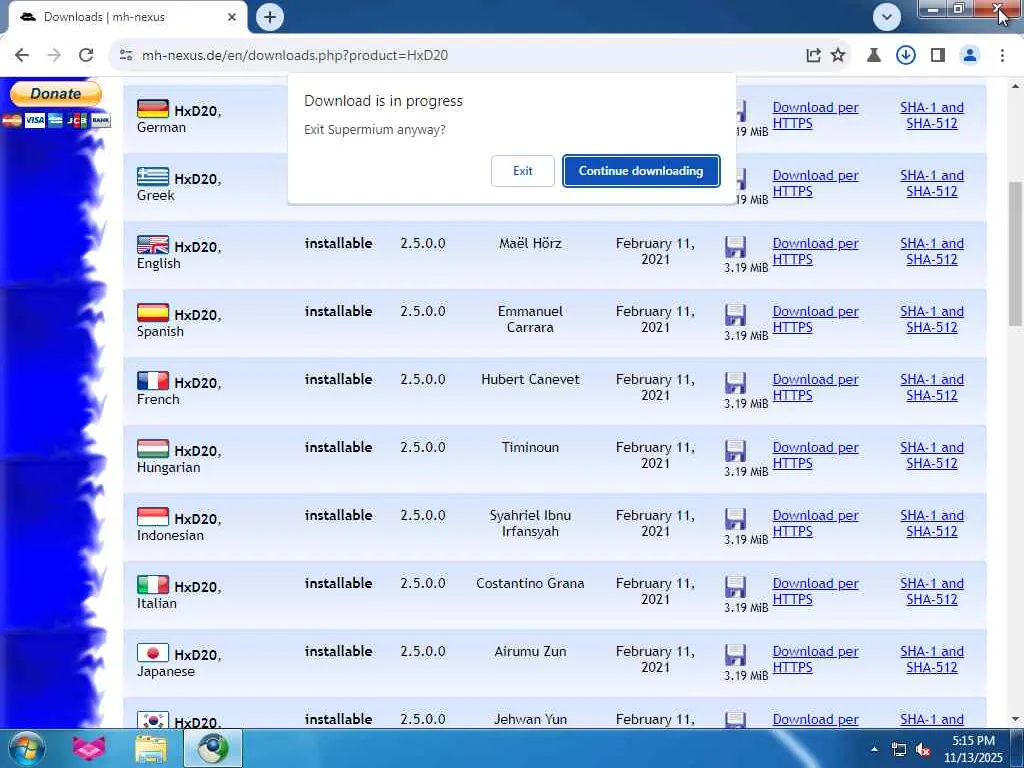
Task: Download per HTTPS for English HxD20
Action: pyautogui.click(x=815, y=251)
